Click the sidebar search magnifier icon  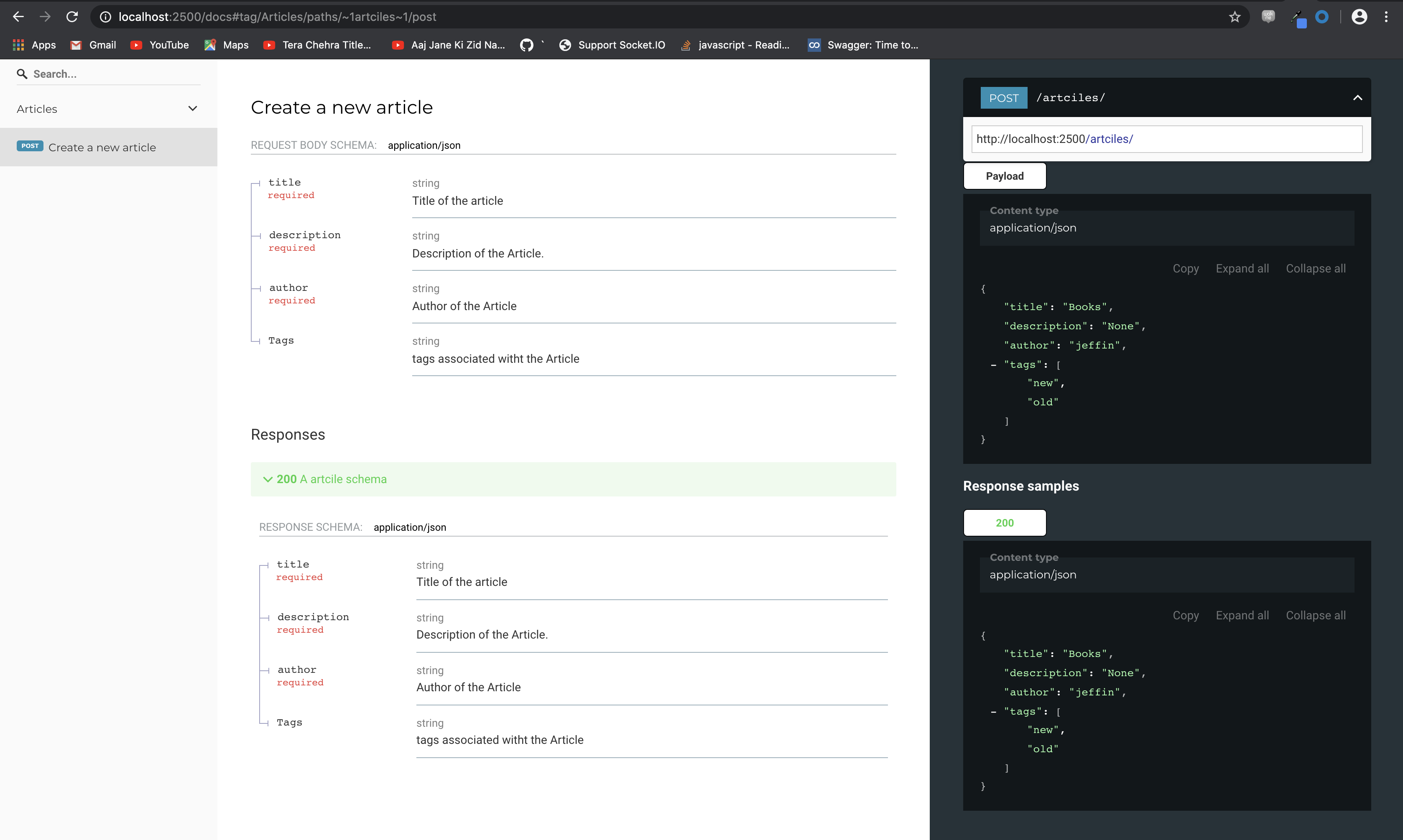click(22, 74)
